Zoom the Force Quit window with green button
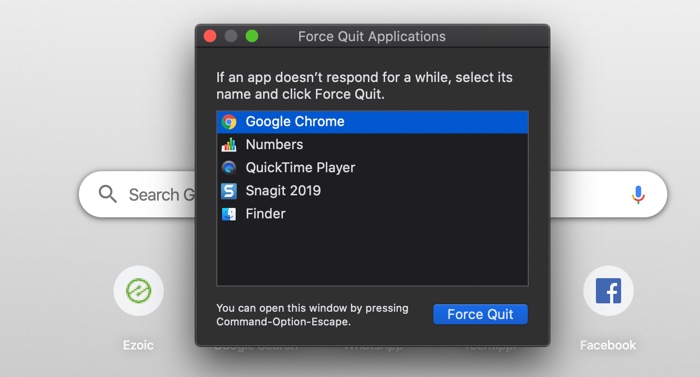Screen dimensions: 700x377 [x=252, y=36]
